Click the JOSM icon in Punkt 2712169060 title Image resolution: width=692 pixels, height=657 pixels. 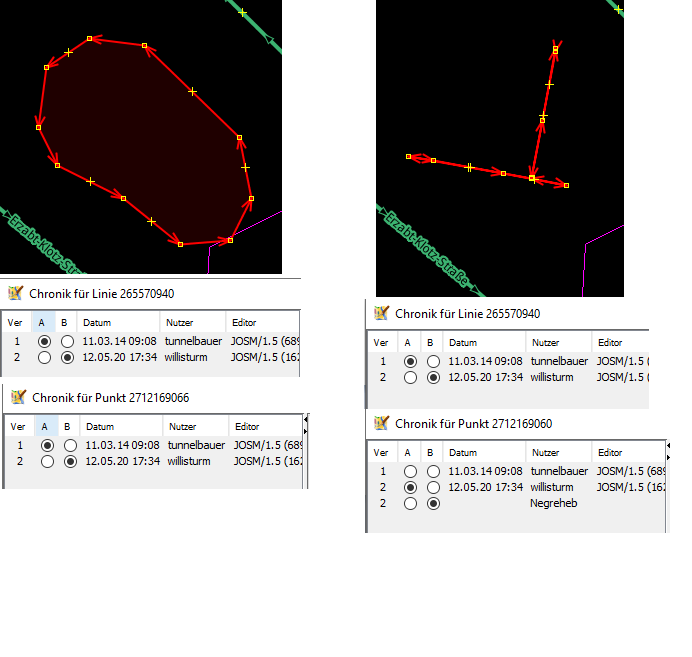coord(381,423)
